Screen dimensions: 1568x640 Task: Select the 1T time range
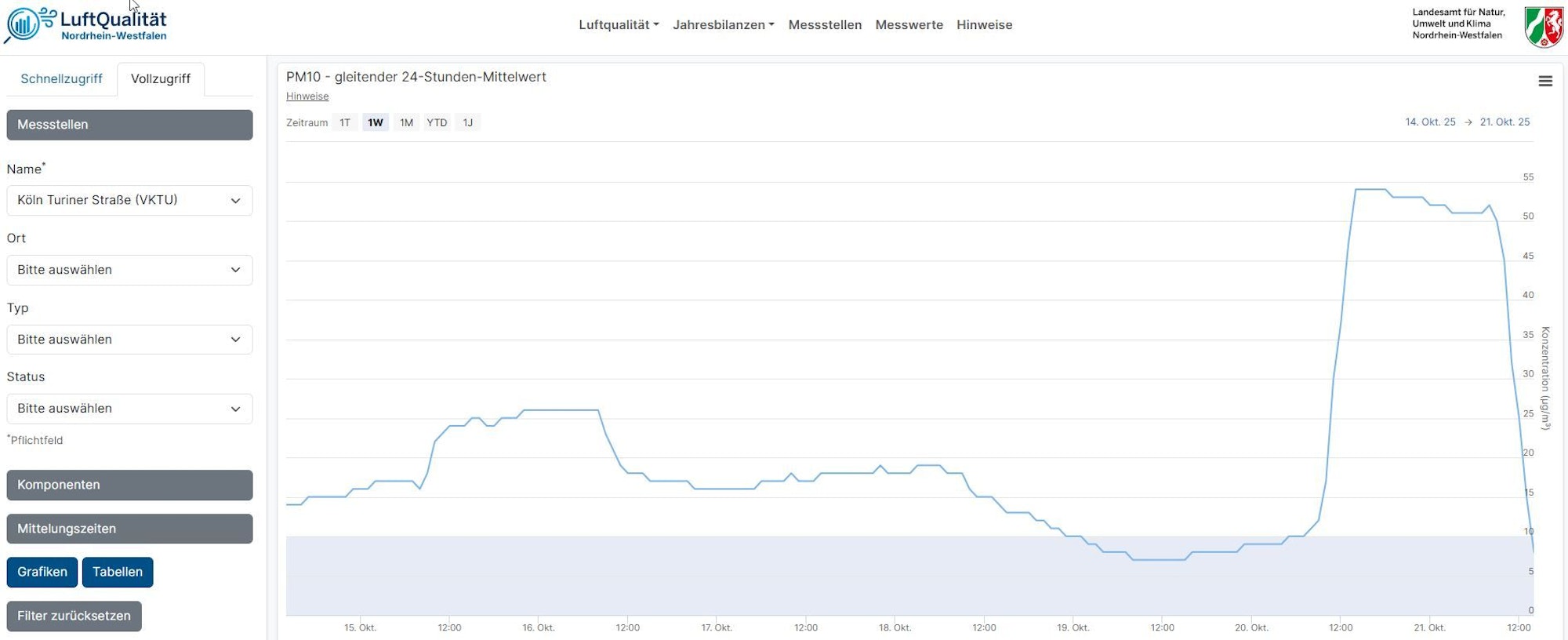(x=344, y=122)
